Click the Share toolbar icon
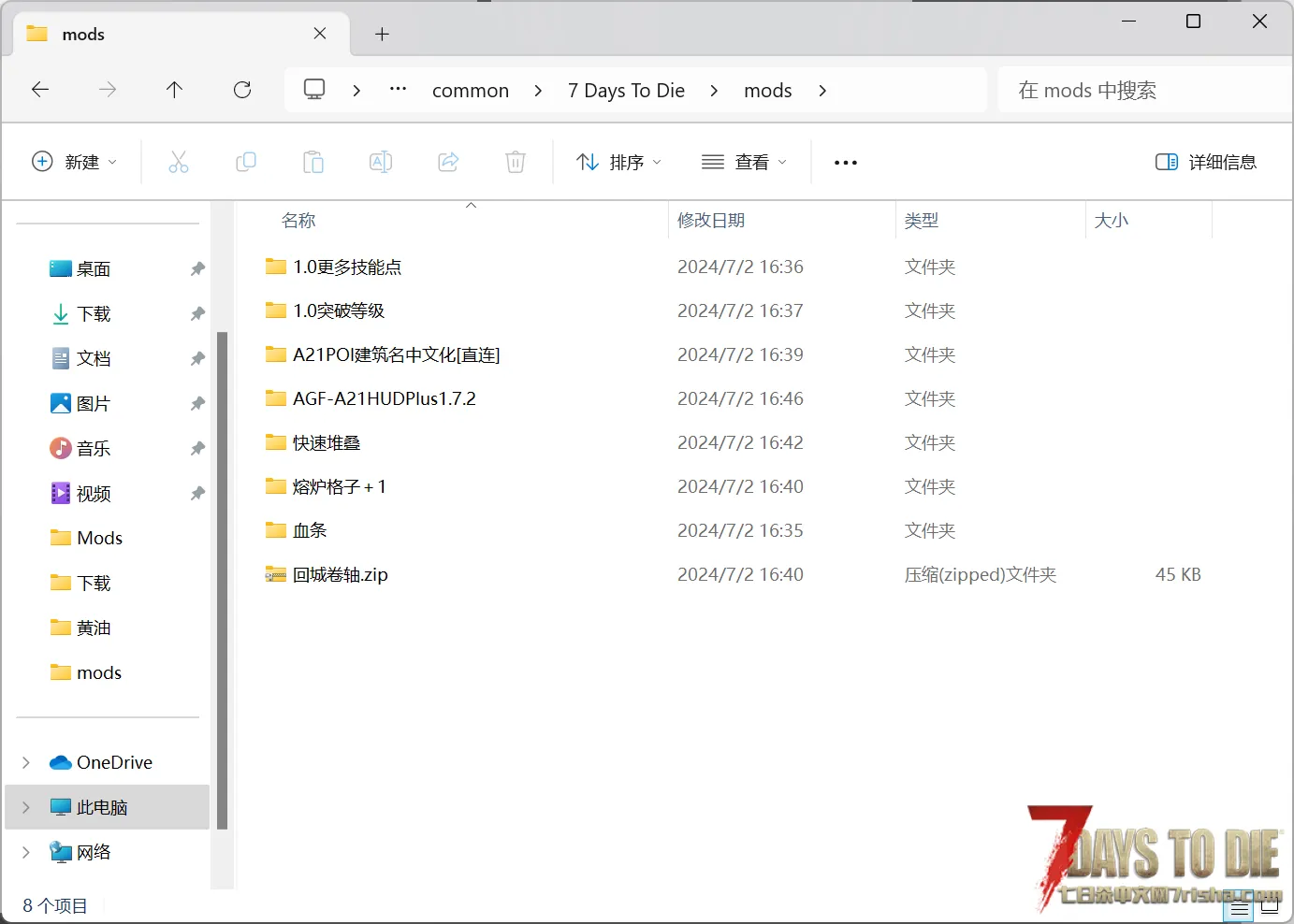Screen dimensions: 1294x924 (x=448, y=162)
